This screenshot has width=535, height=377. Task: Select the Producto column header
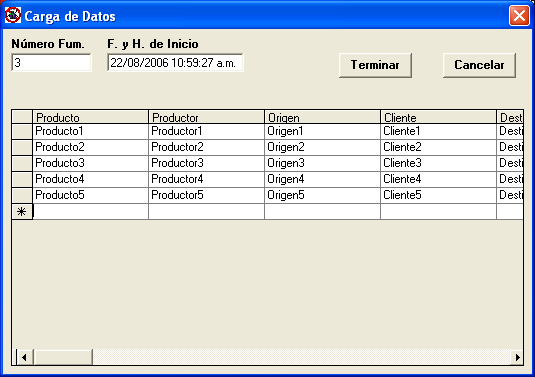point(90,117)
